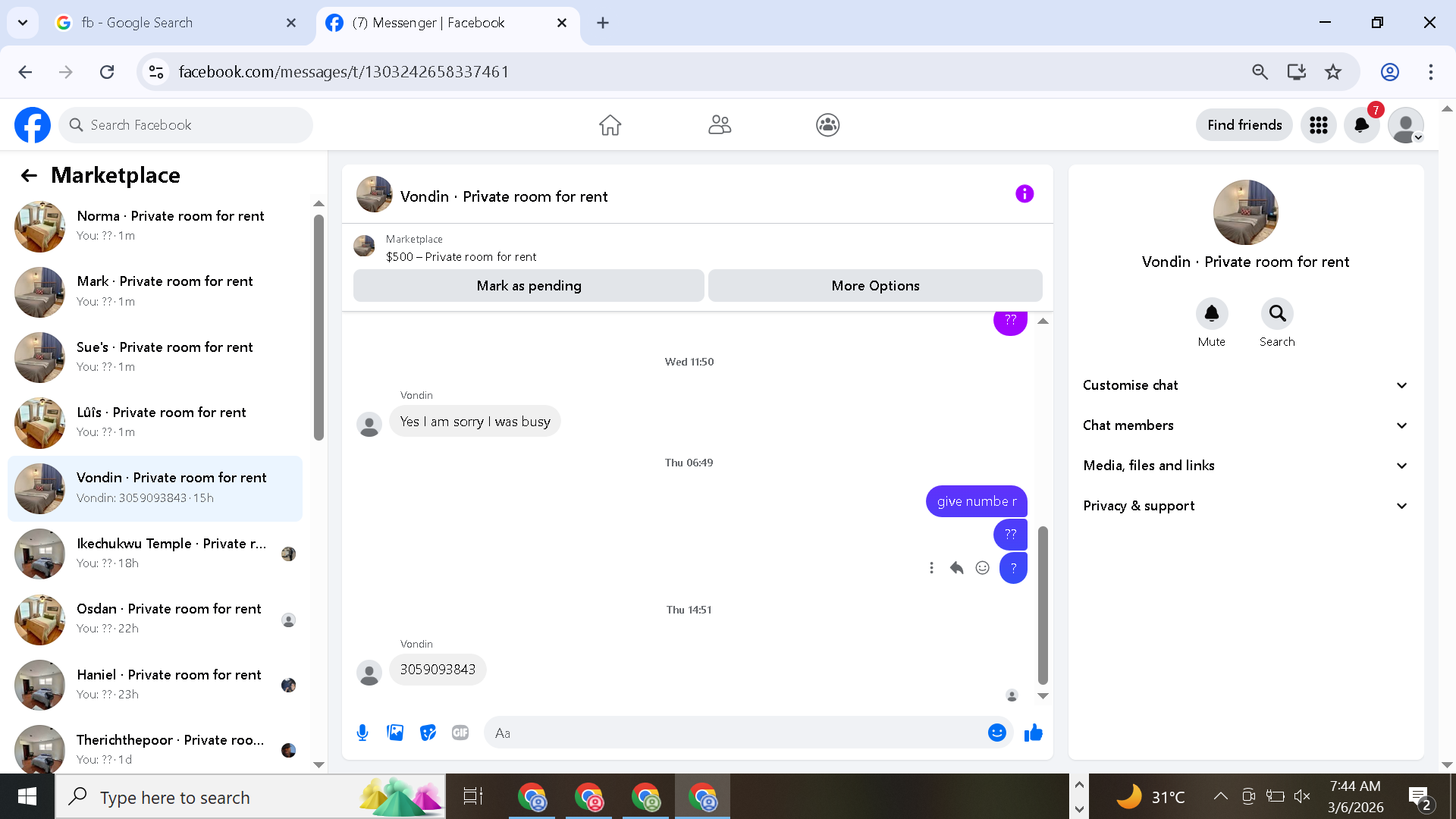The image size is (1456, 819).
Task: Attach a file with photo icon
Action: (395, 733)
